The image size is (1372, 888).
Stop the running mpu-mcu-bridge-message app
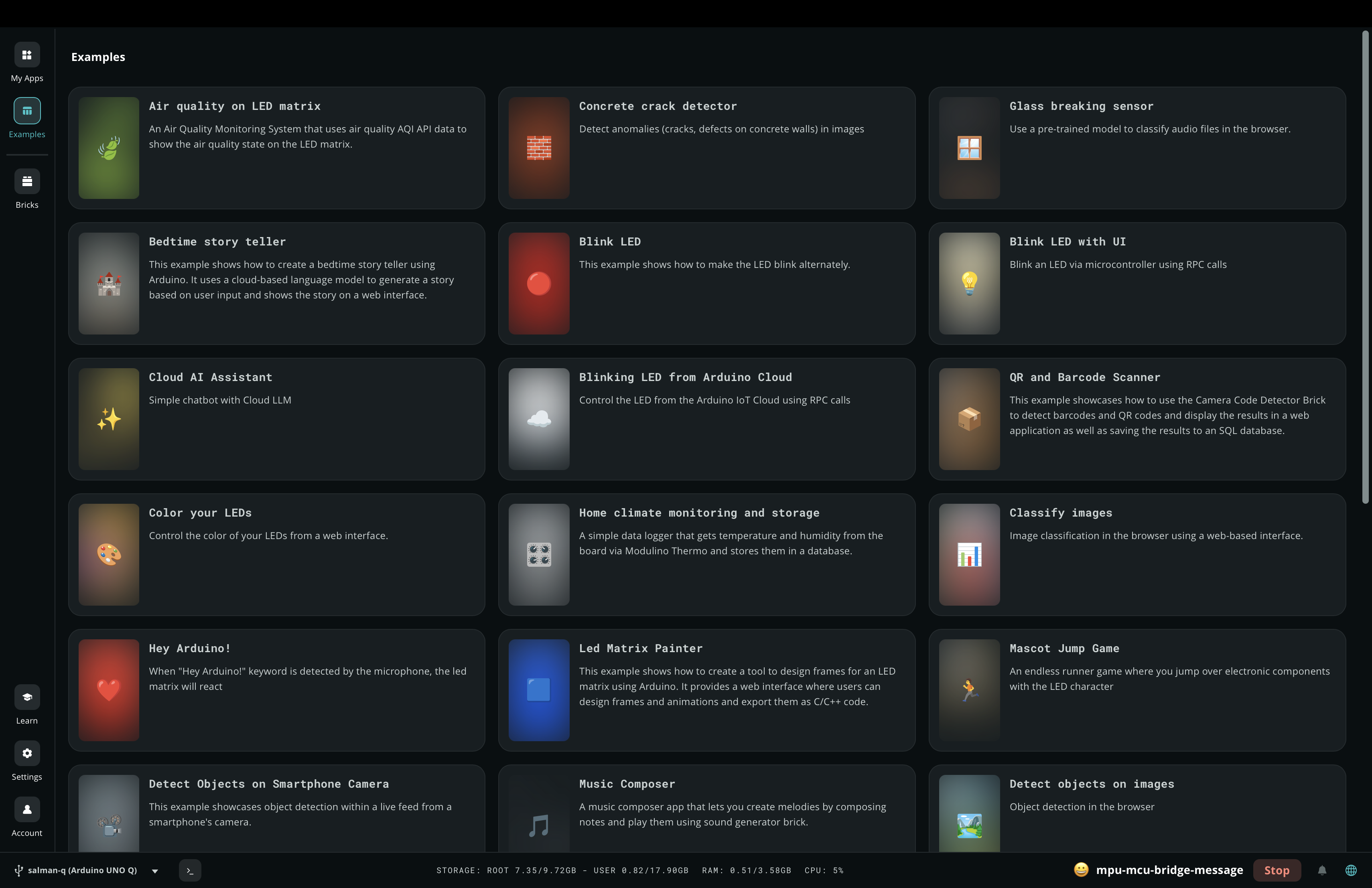pos(1276,871)
